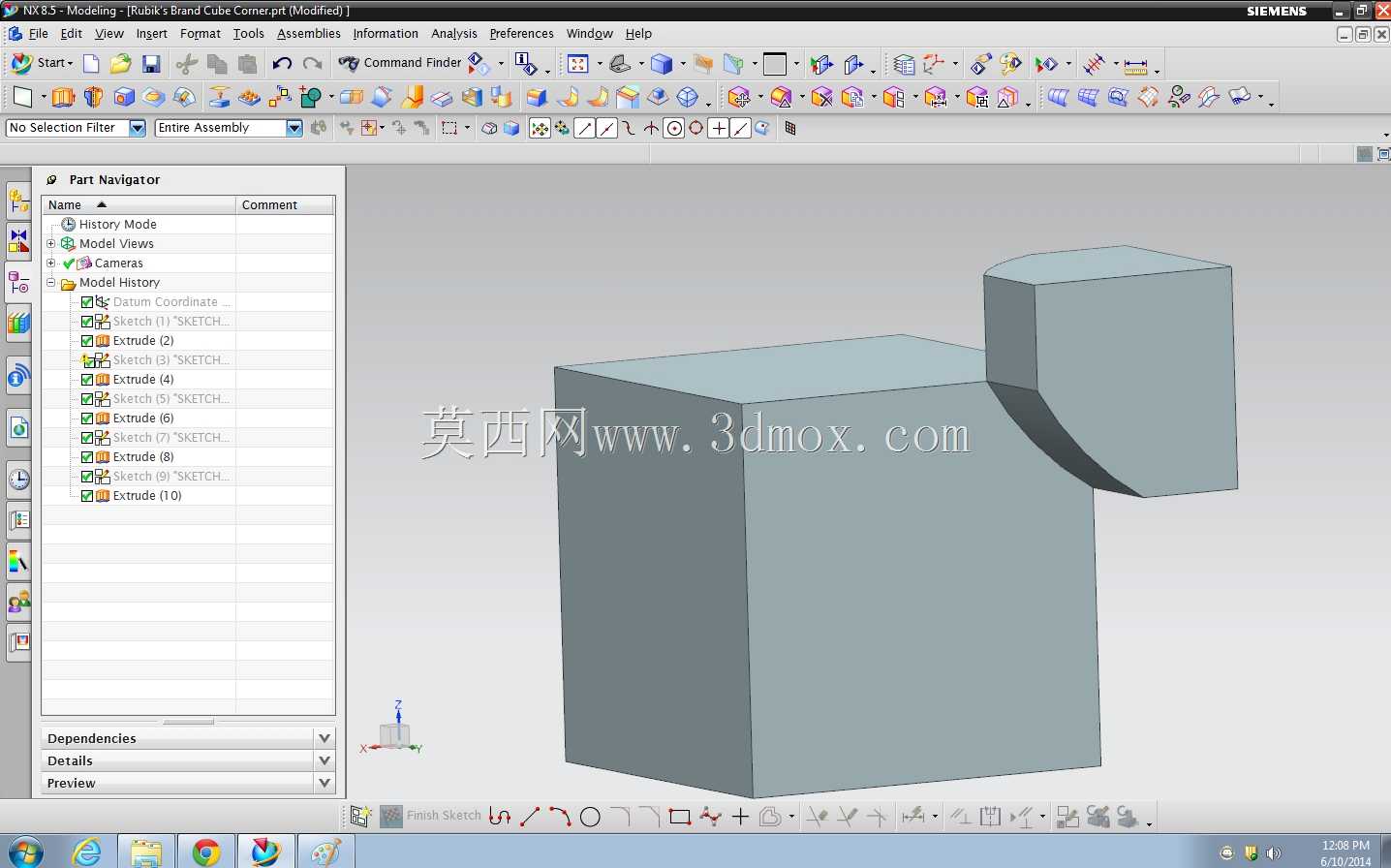Open the Measure Distance ruler icon
1391x868 pixels.
tap(1136, 65)
